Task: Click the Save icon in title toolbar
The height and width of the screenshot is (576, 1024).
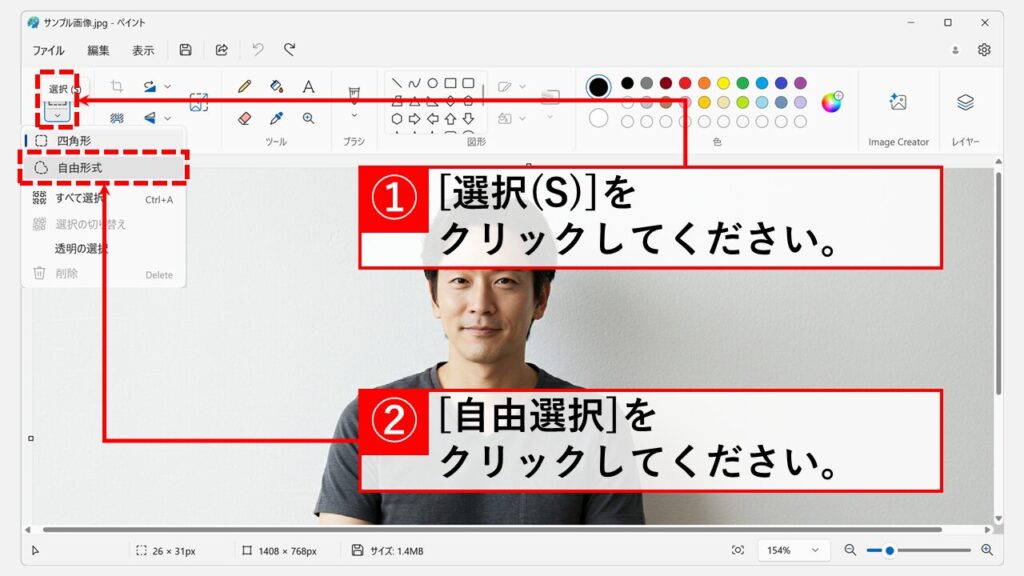Action: [185, 50]
